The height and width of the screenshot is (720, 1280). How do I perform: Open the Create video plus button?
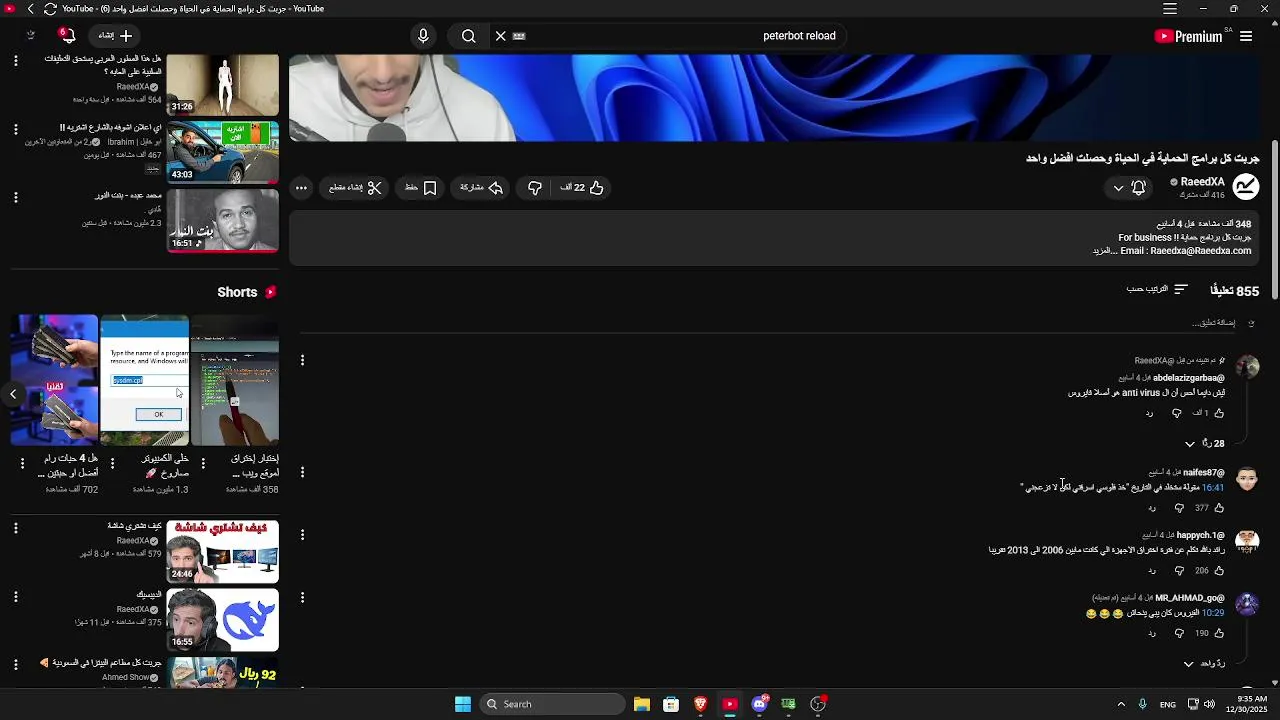pos(115,36)
